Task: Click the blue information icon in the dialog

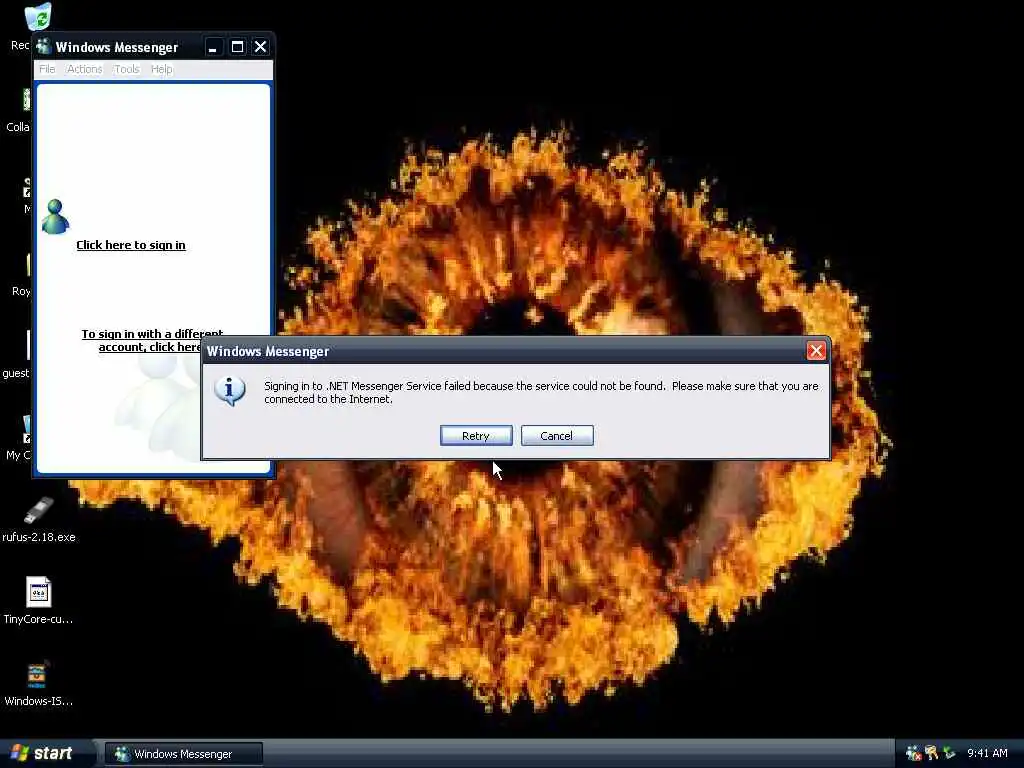Action: [x=230, y=391]
